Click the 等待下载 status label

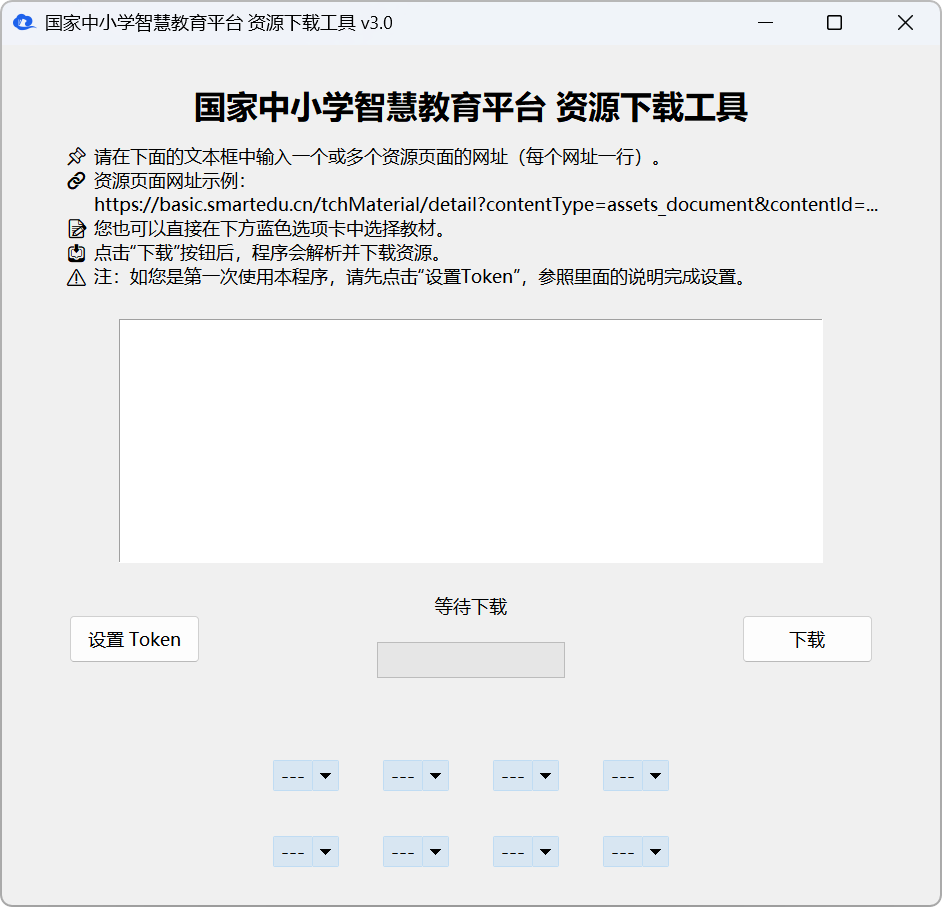click(470, 606)
